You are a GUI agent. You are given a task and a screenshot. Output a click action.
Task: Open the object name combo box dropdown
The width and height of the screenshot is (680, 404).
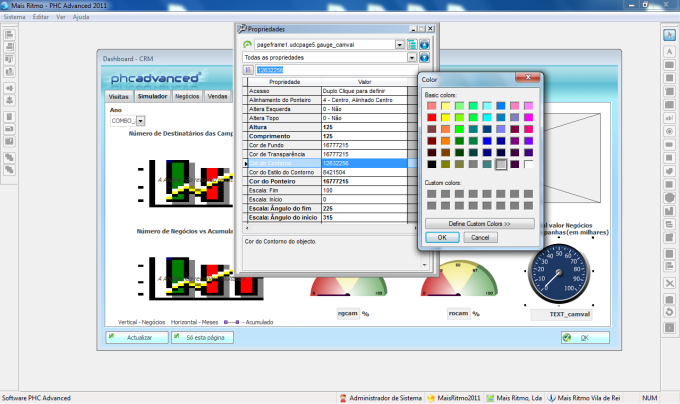click(399, 45)
